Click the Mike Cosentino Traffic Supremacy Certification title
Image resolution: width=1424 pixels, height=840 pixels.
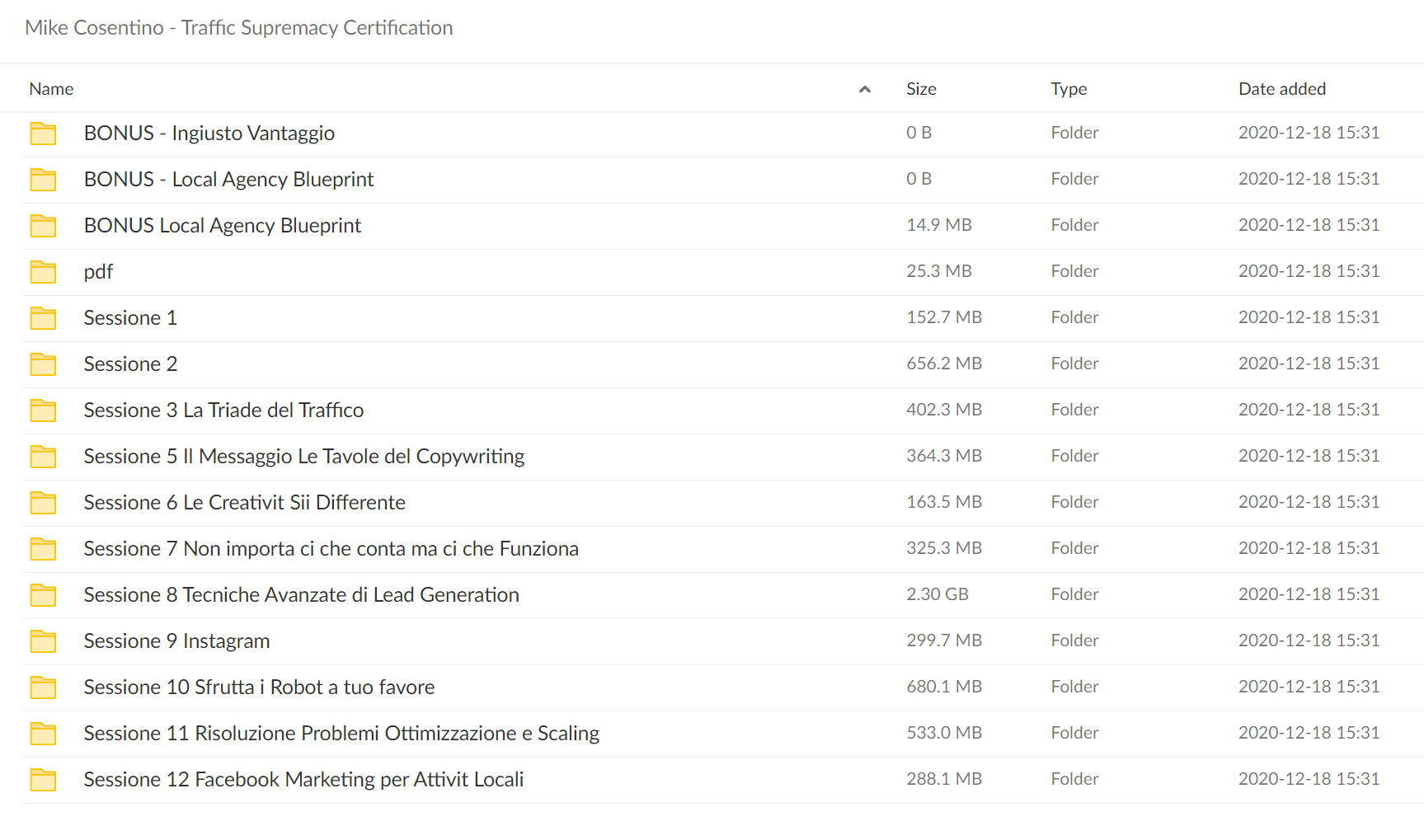(x=239, y=28)
